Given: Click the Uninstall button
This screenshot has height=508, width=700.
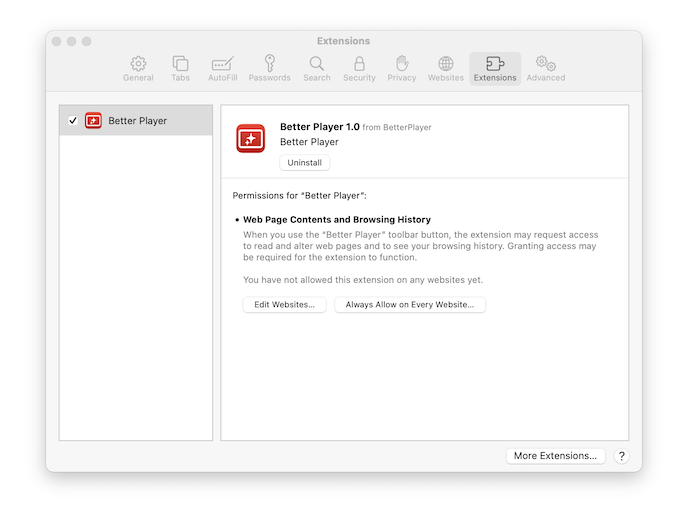Looking at the screenshot, I should click(304, 162).
